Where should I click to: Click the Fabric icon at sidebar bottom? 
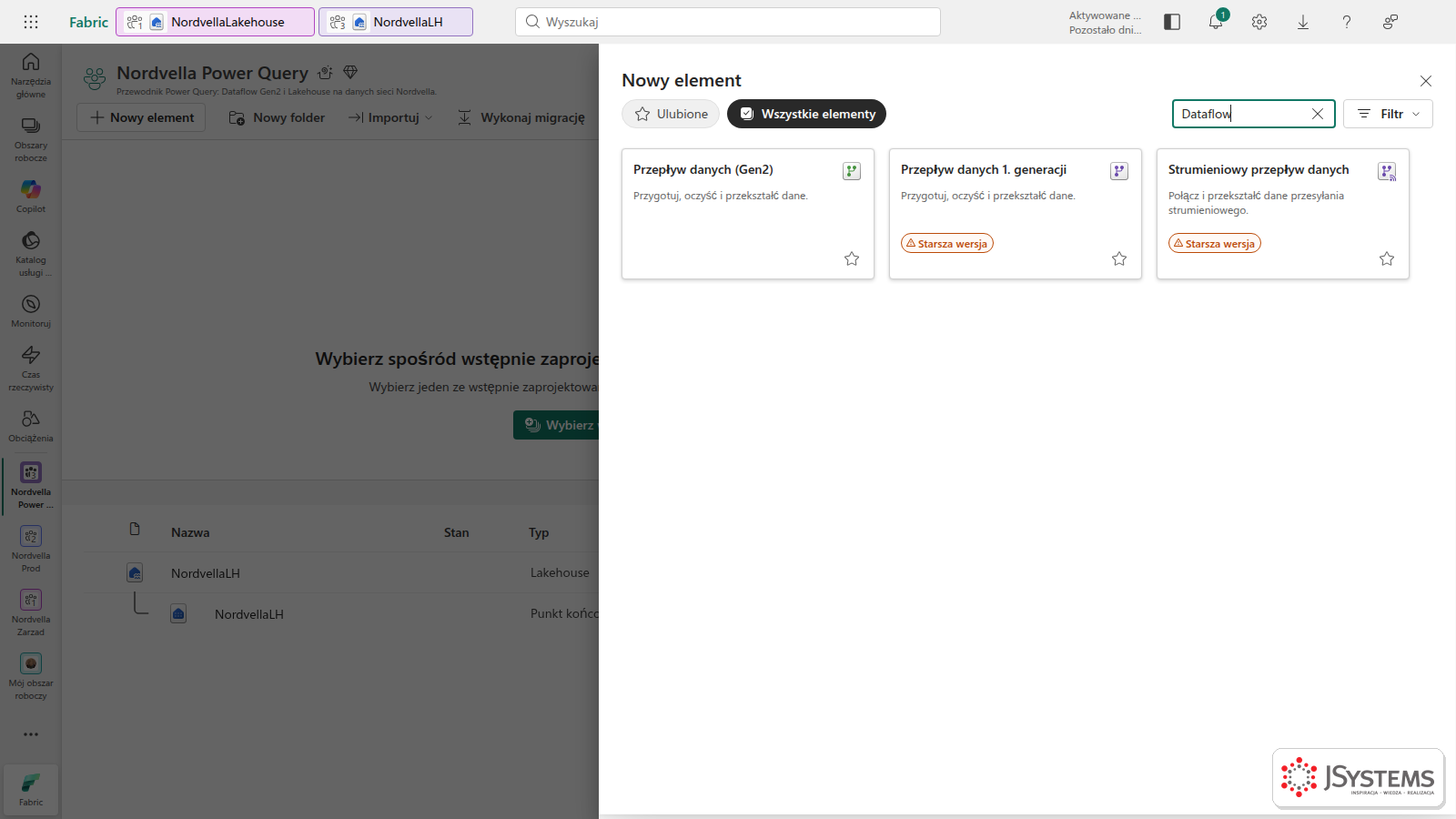(31, 788)
